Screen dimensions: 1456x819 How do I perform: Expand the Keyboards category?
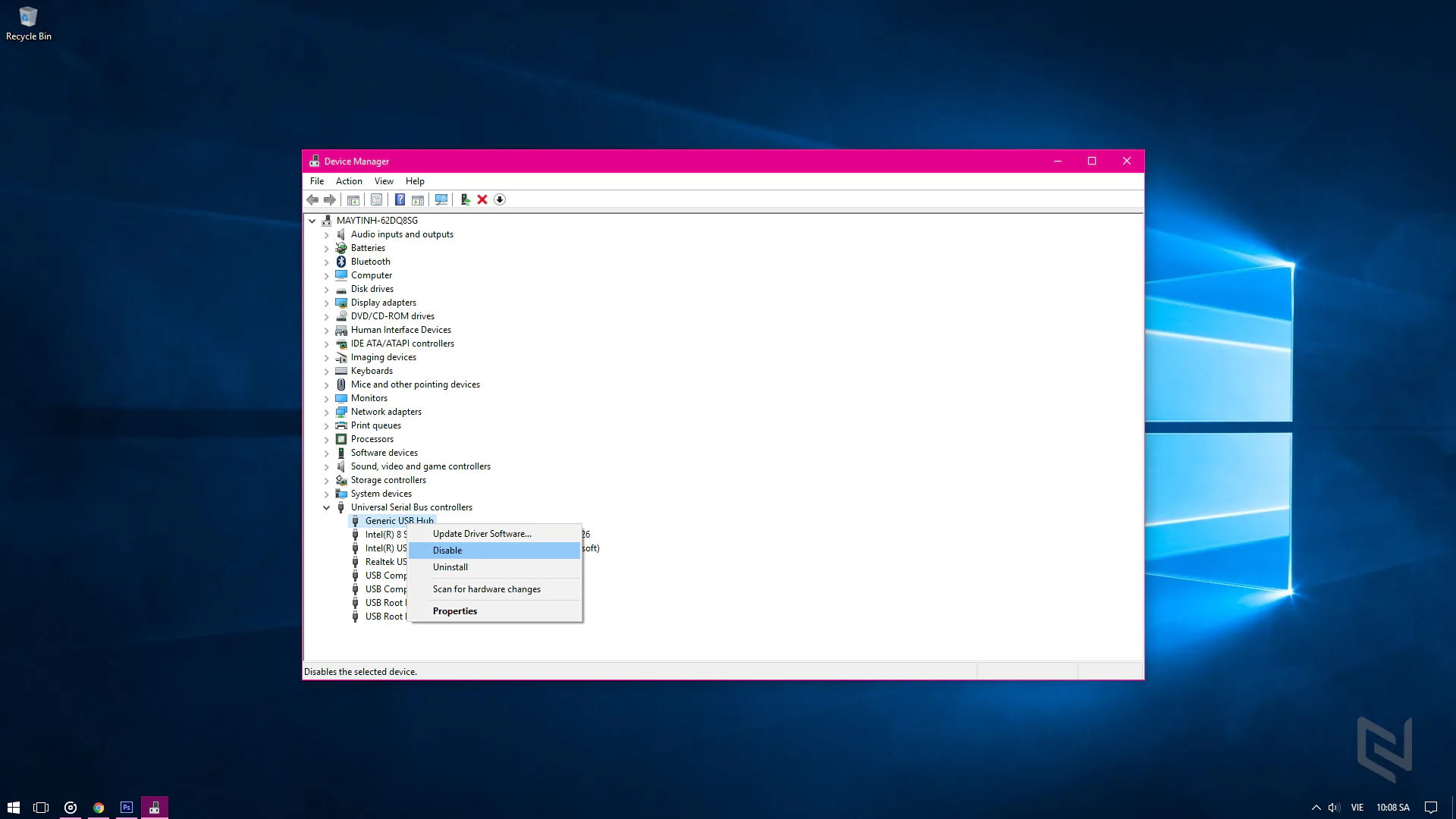(327, 372)
